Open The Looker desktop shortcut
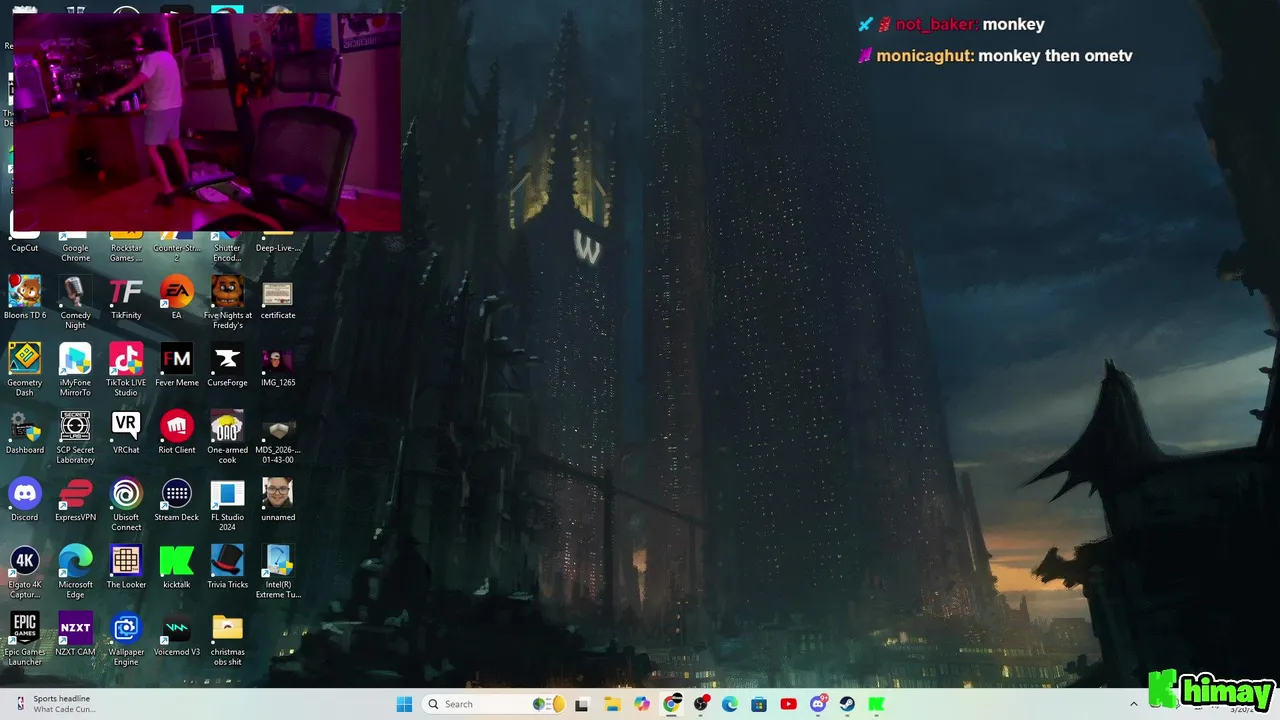 [x=126, y=567]
